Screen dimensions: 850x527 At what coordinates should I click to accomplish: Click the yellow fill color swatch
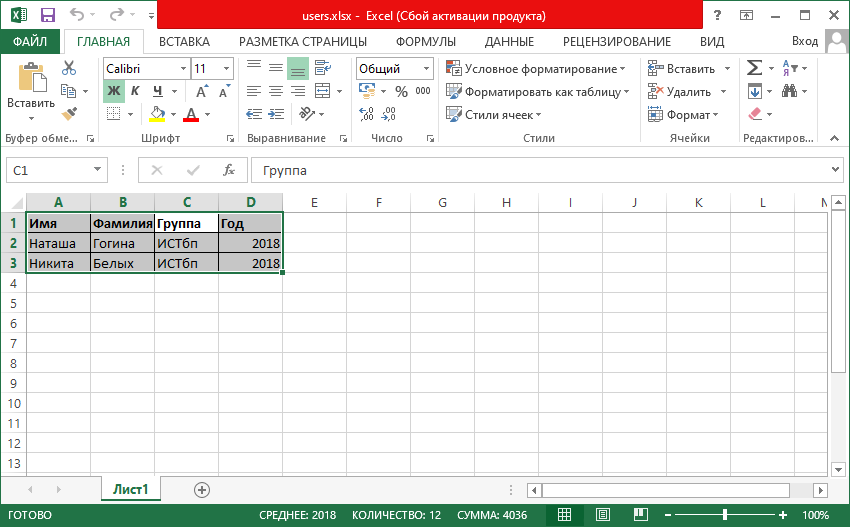(x=157, y=114)
